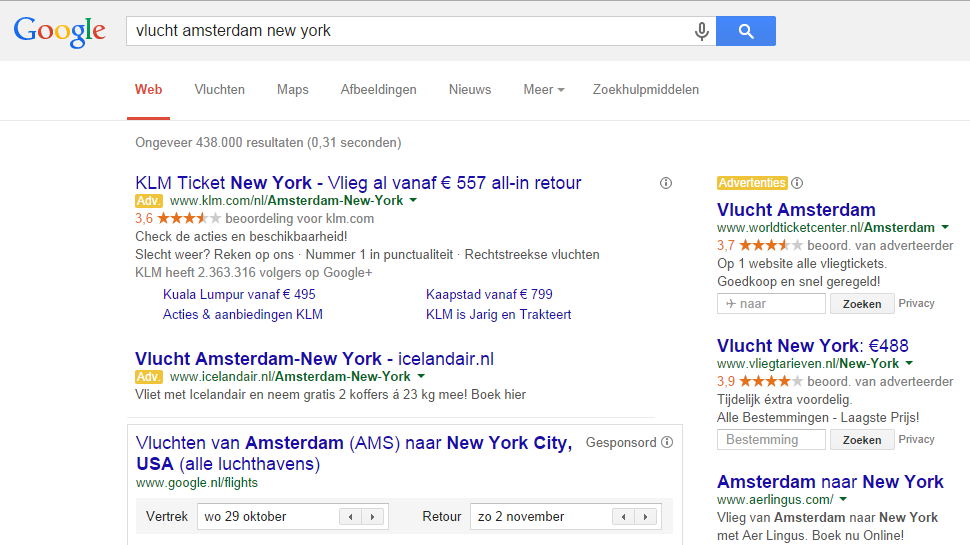Image resolution: width=970 pixels, height=545 pixels.
Task: Open Zoekhulpmiddelen search tools
Action: pos(646,90)
